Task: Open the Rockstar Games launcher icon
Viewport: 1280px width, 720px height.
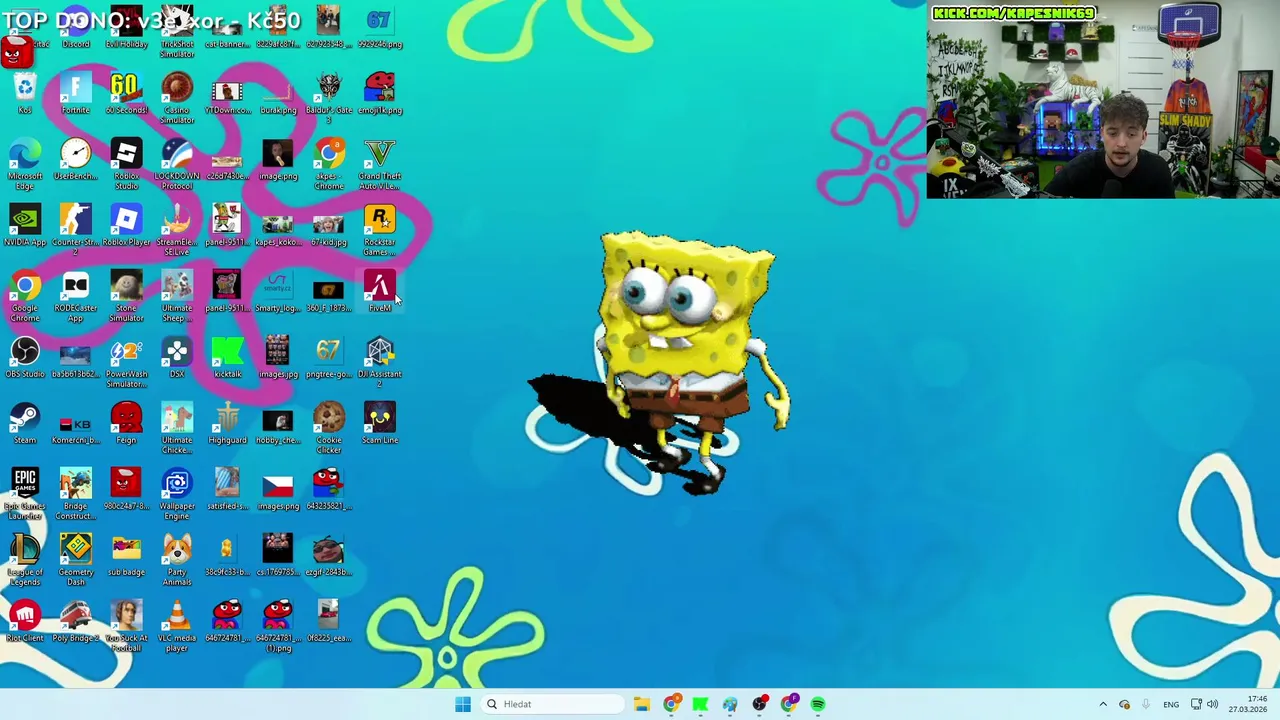Action: [x=380, y=230]
